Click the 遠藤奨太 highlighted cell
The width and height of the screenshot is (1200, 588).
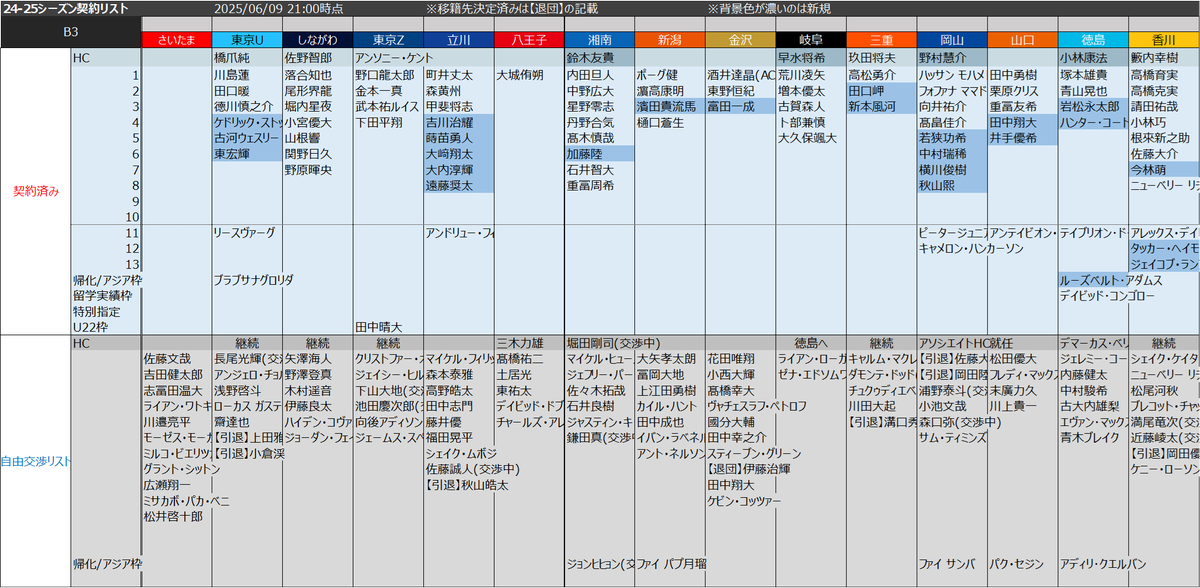point(458,185)
